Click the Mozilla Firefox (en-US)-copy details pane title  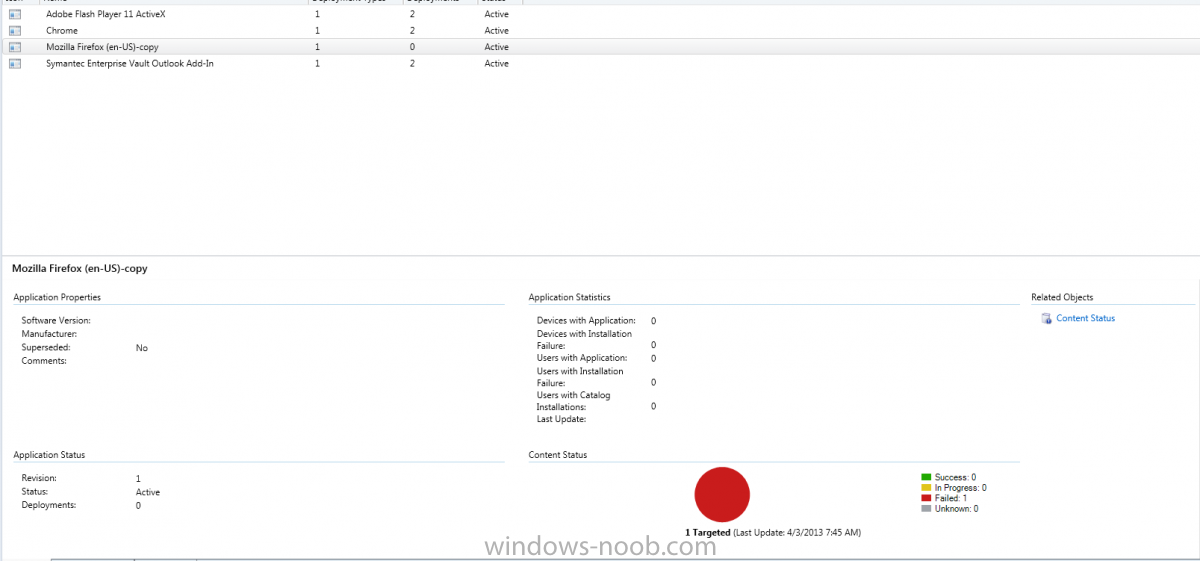80,269
